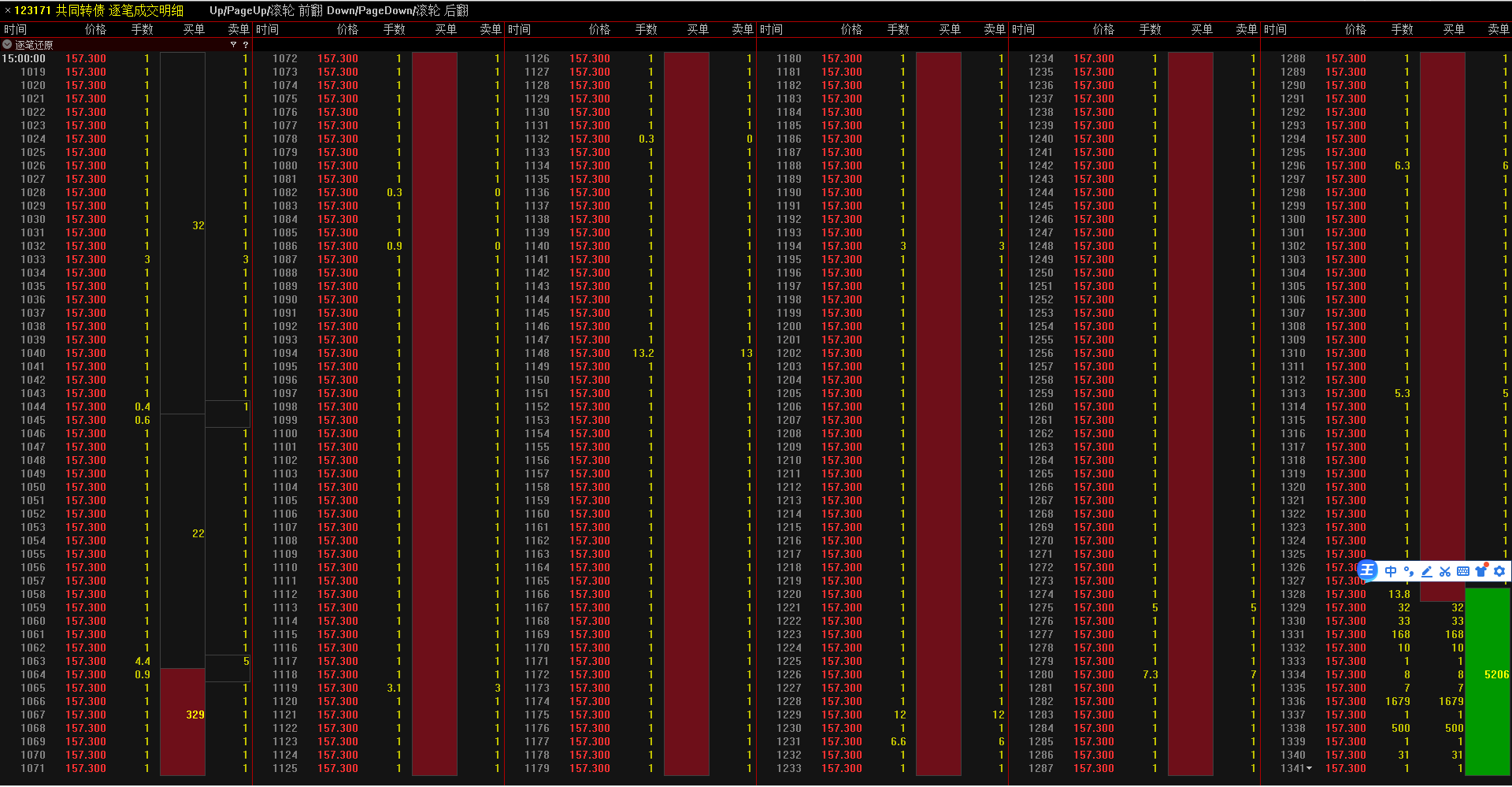Select the green 5206 sell order bar
Viewport: 1512px width, 787px height.
click(1488, 681)
